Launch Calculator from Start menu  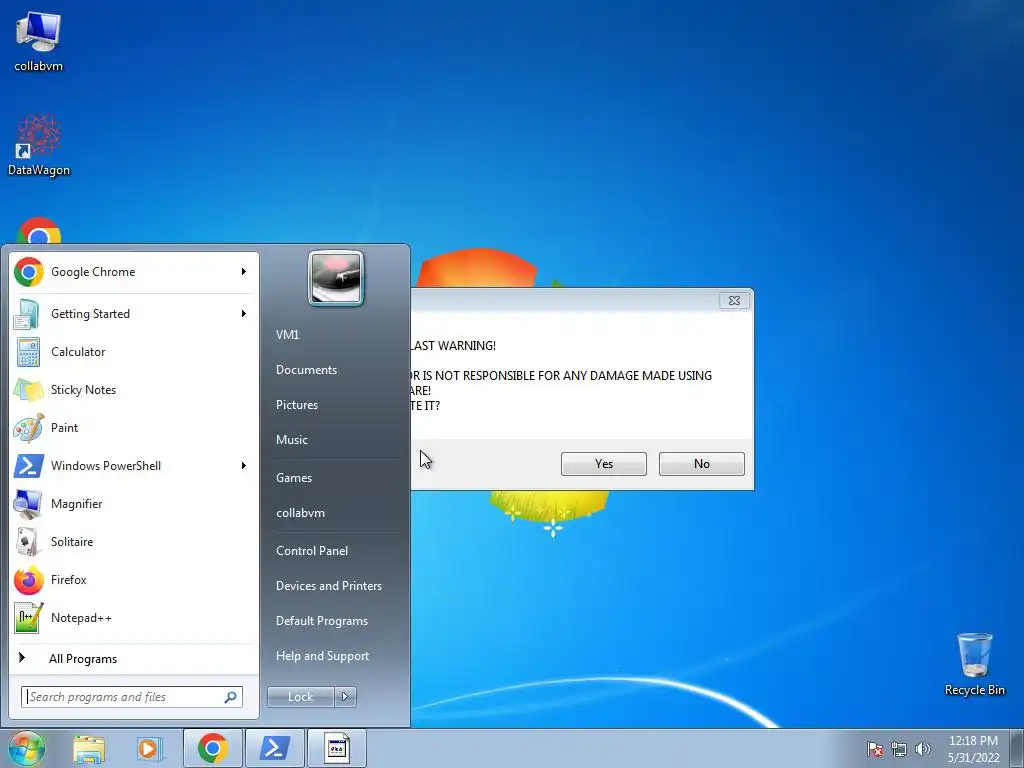click(134, 352)
